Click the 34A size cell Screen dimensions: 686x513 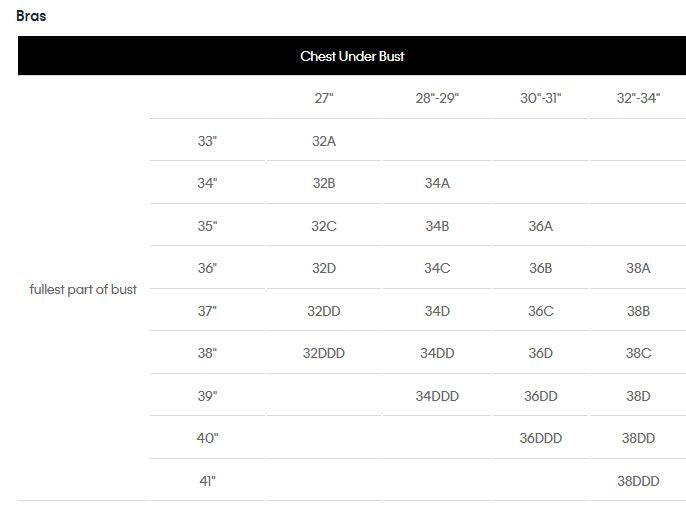pyautogui.click(x=437, y=183)
